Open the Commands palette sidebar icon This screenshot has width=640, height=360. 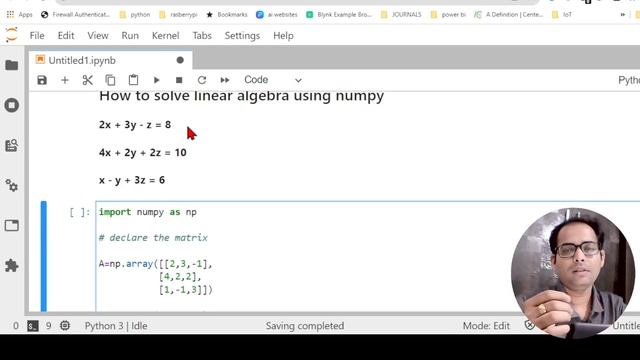coord(12,145)
